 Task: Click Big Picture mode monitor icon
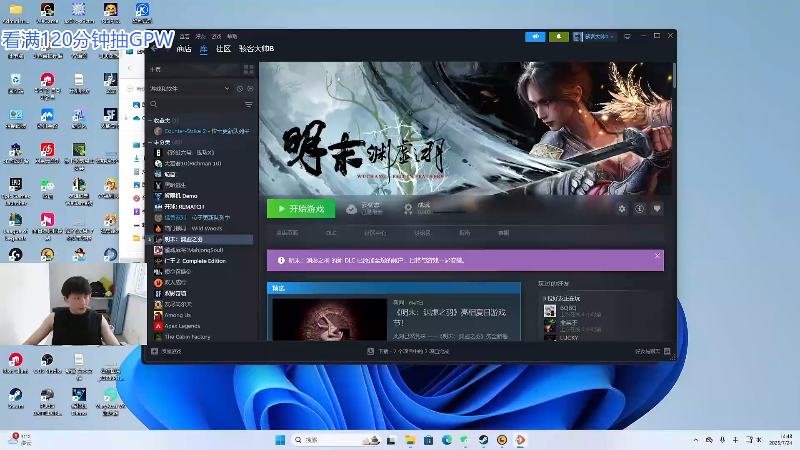tap(628, 37)
